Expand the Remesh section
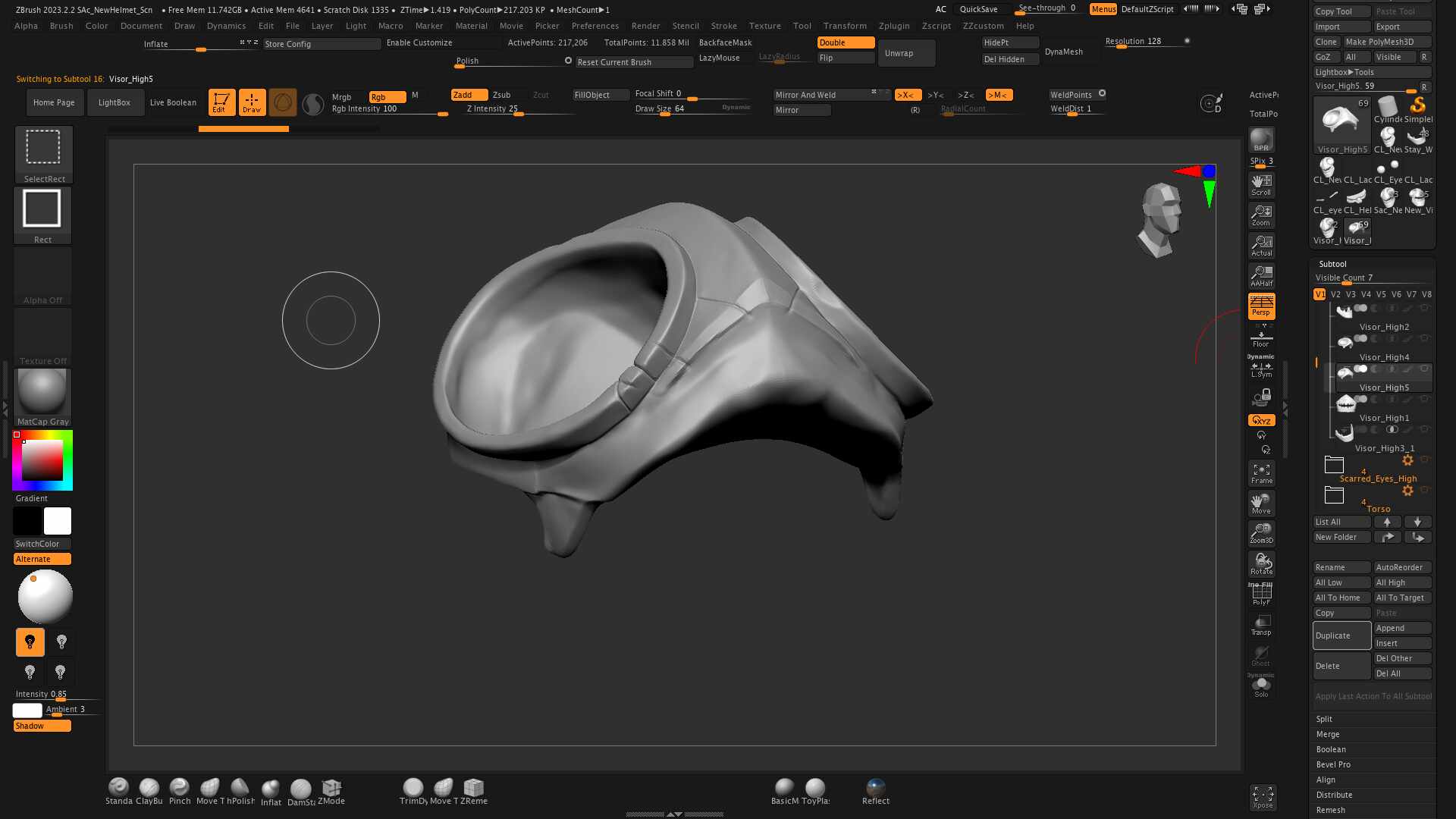This screenshot has width=1456, height=819. coord(1330,810)
